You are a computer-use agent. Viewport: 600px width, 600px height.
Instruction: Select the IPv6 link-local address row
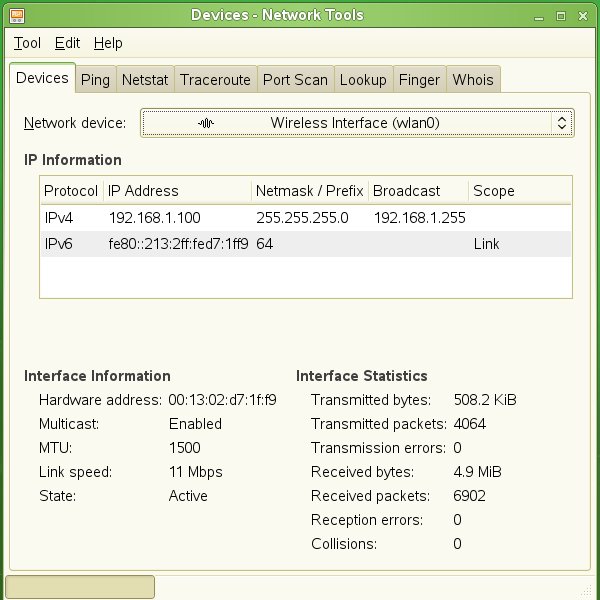tap(306, 244)
